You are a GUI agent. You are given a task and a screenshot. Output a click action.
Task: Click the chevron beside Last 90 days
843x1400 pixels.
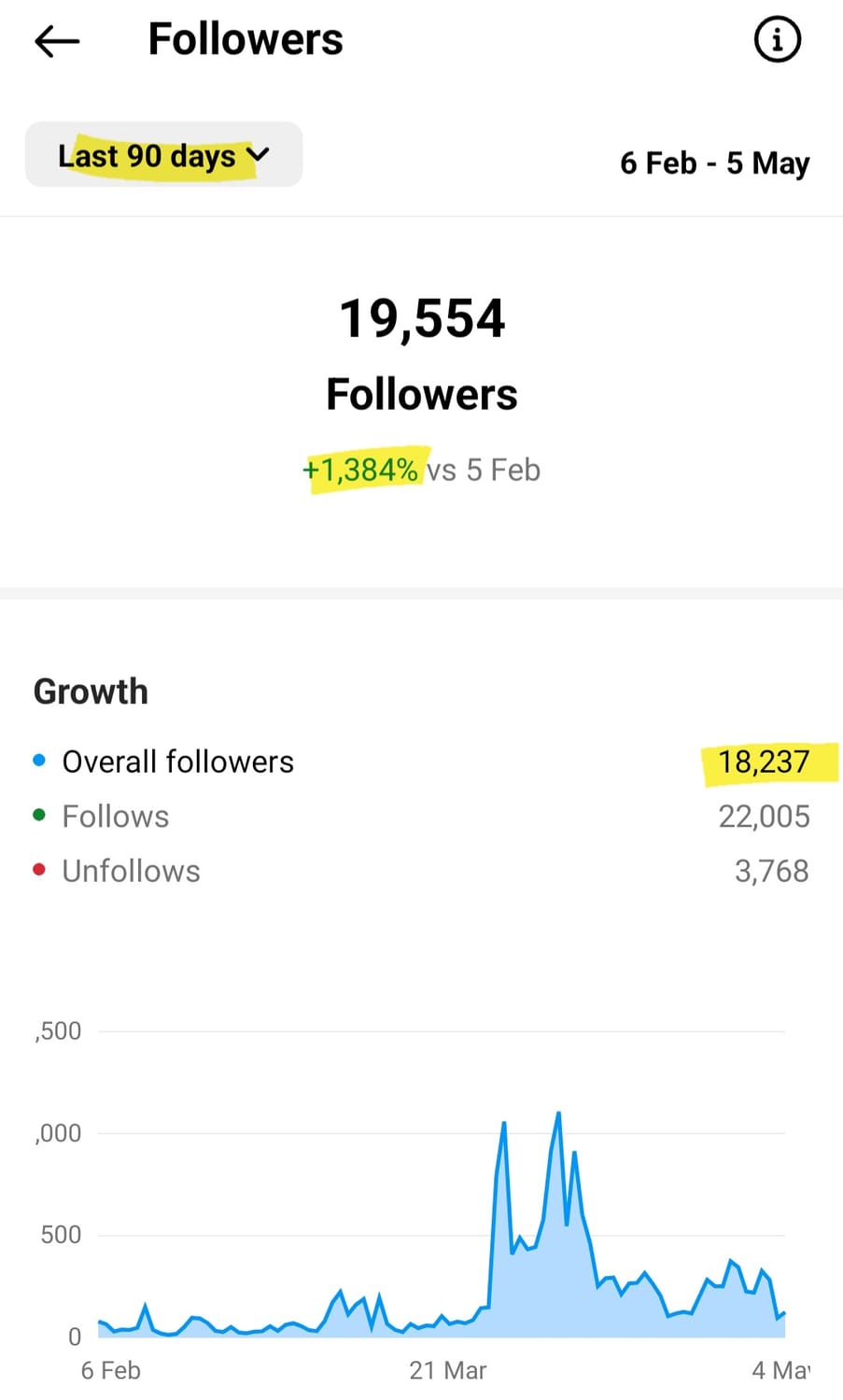[259, 154]
